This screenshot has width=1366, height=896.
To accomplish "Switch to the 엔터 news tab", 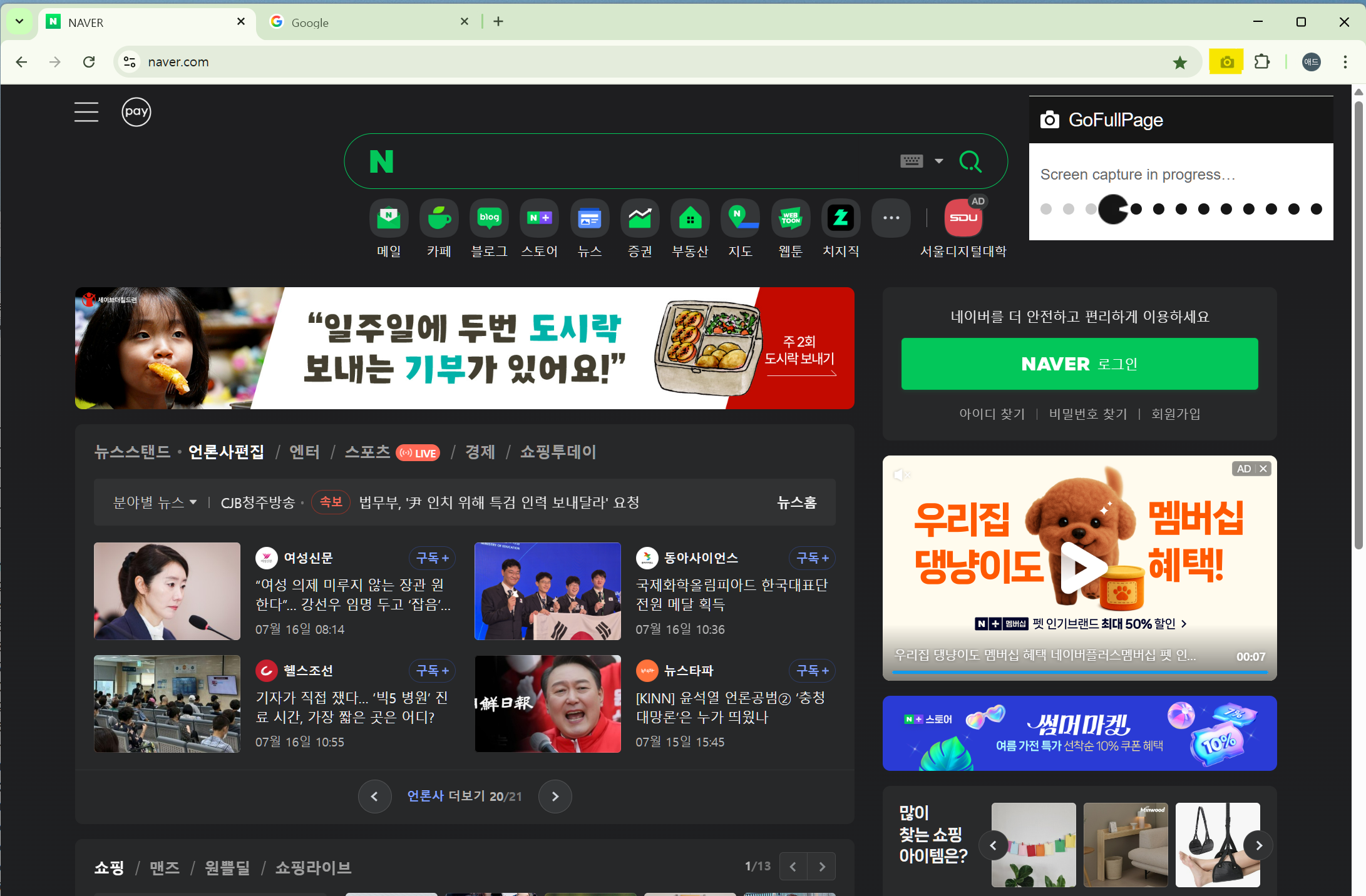I will point(304,452).
